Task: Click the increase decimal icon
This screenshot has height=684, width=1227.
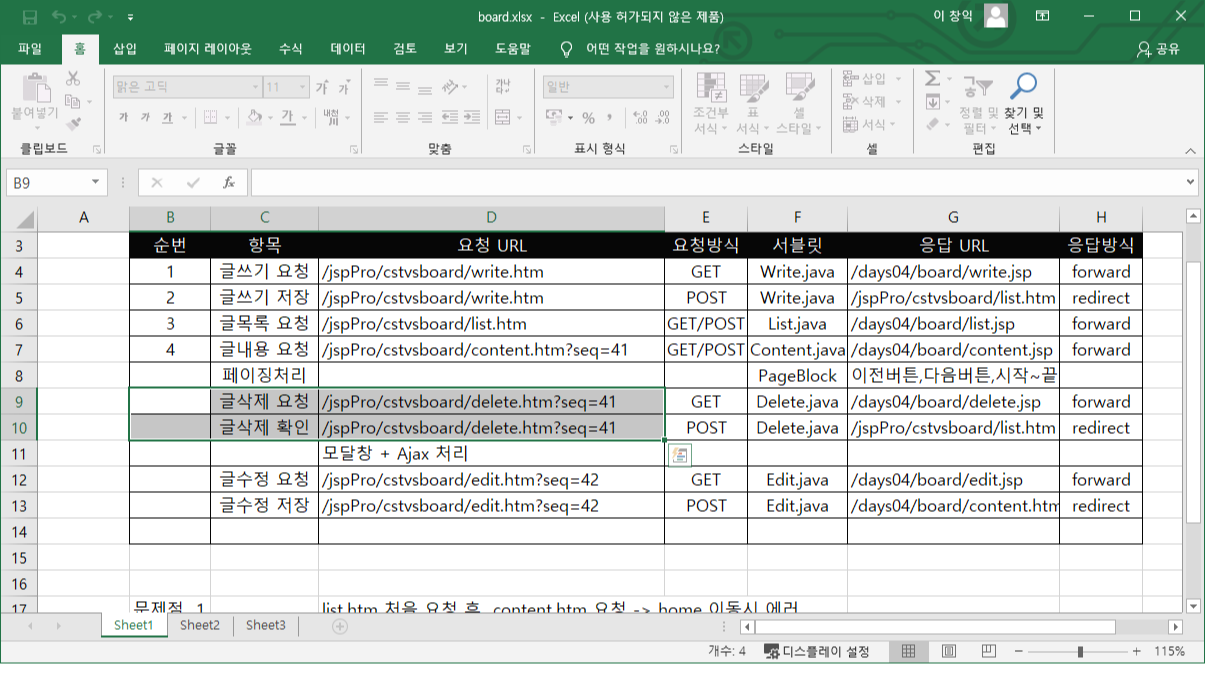Action: pos(639,117)
